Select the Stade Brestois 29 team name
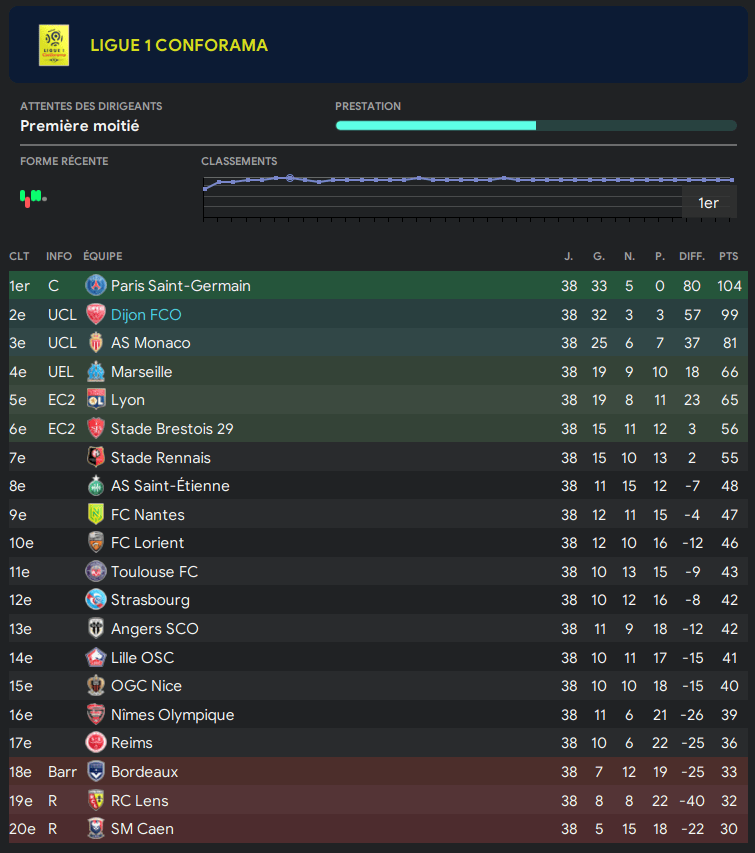The height and width of the screenshot is (853, 755). coord(172,429)
